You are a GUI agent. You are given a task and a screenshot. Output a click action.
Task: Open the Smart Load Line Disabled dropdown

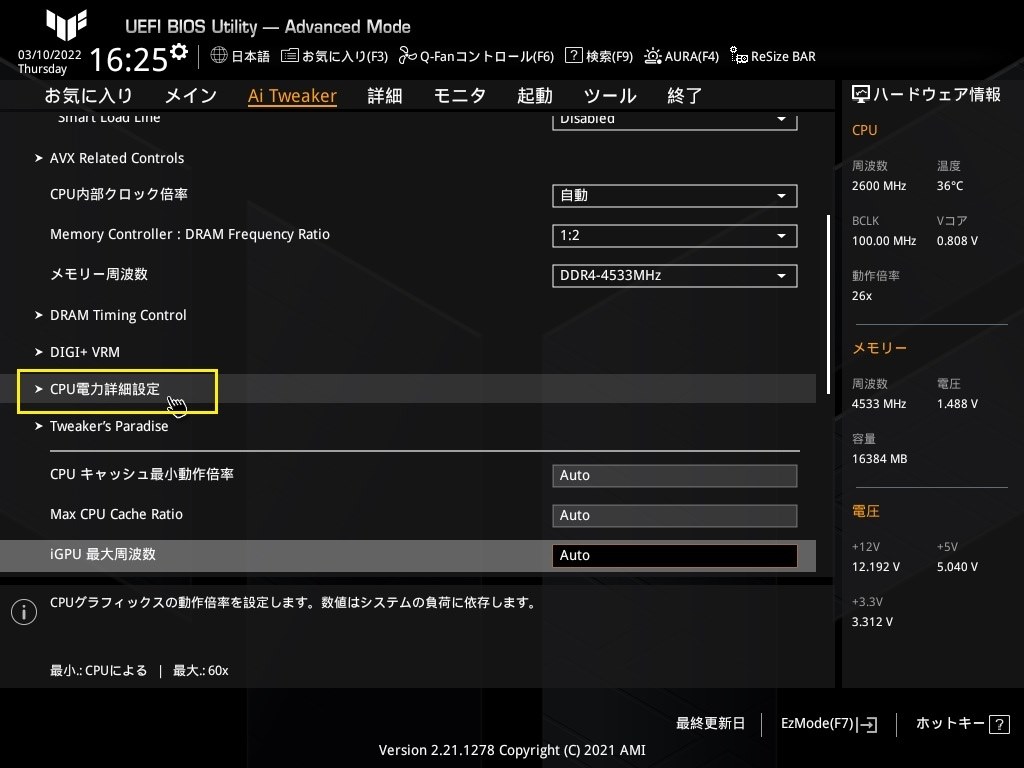(675, 121)
